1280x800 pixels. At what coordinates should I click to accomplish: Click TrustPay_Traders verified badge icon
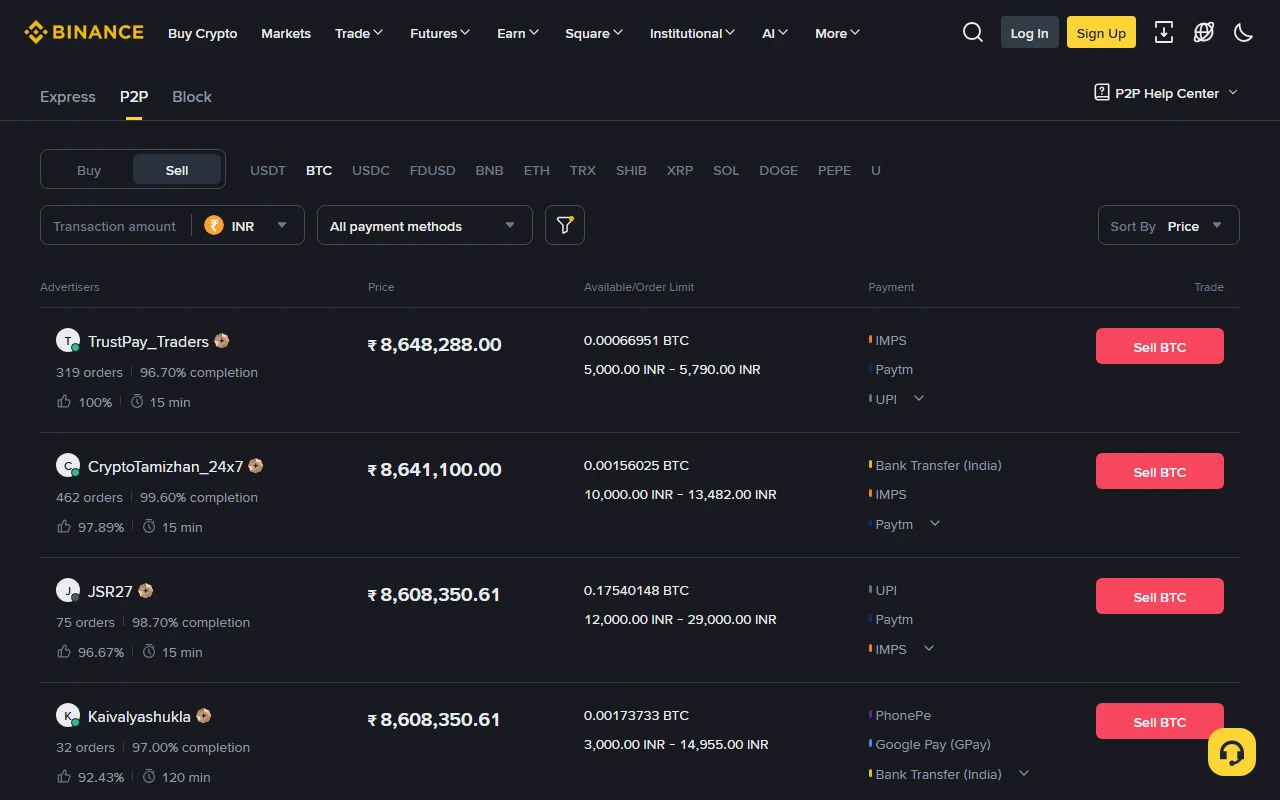[x=222, y=341]
